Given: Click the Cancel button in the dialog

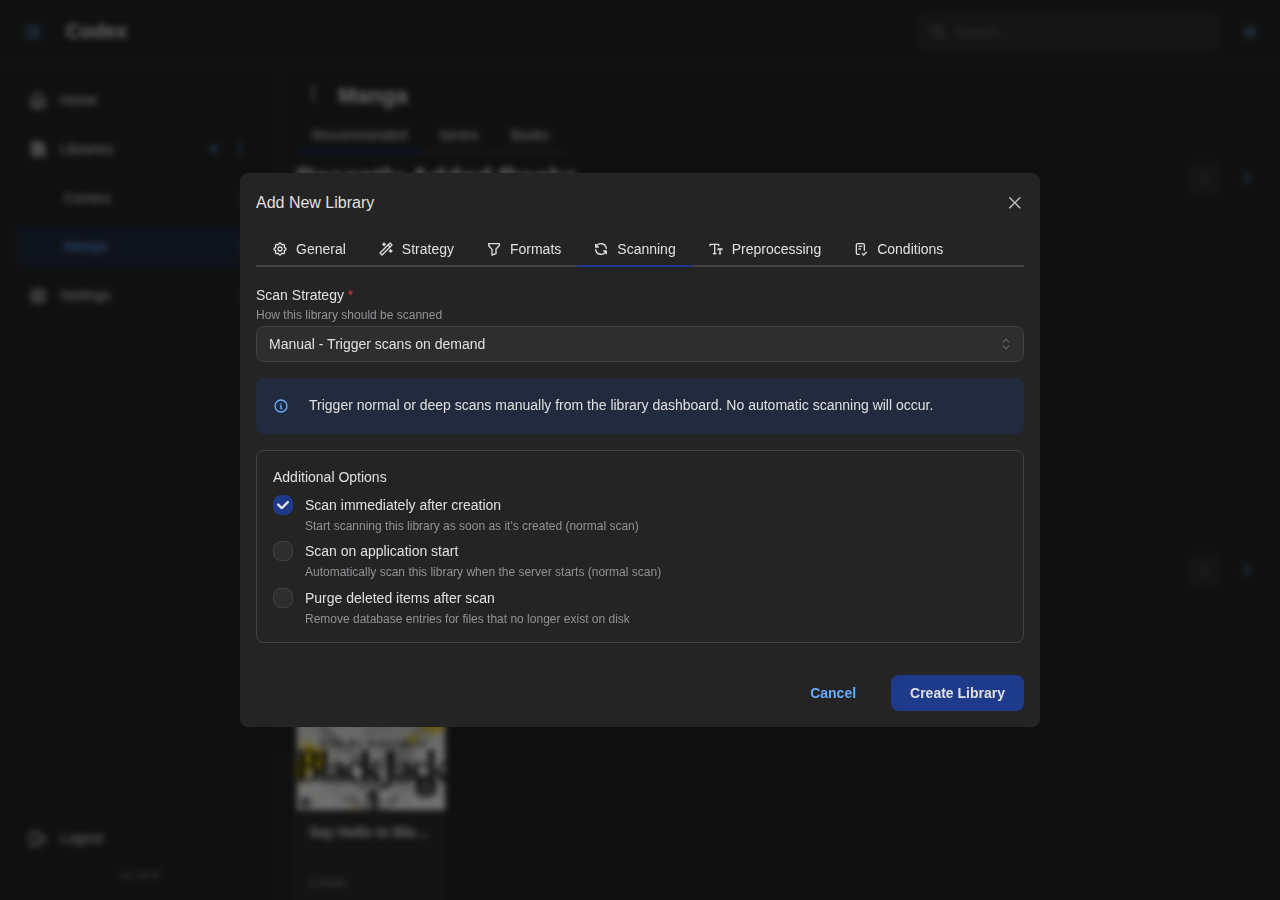Looking at the screenshot, I should (x=832, y=693).
